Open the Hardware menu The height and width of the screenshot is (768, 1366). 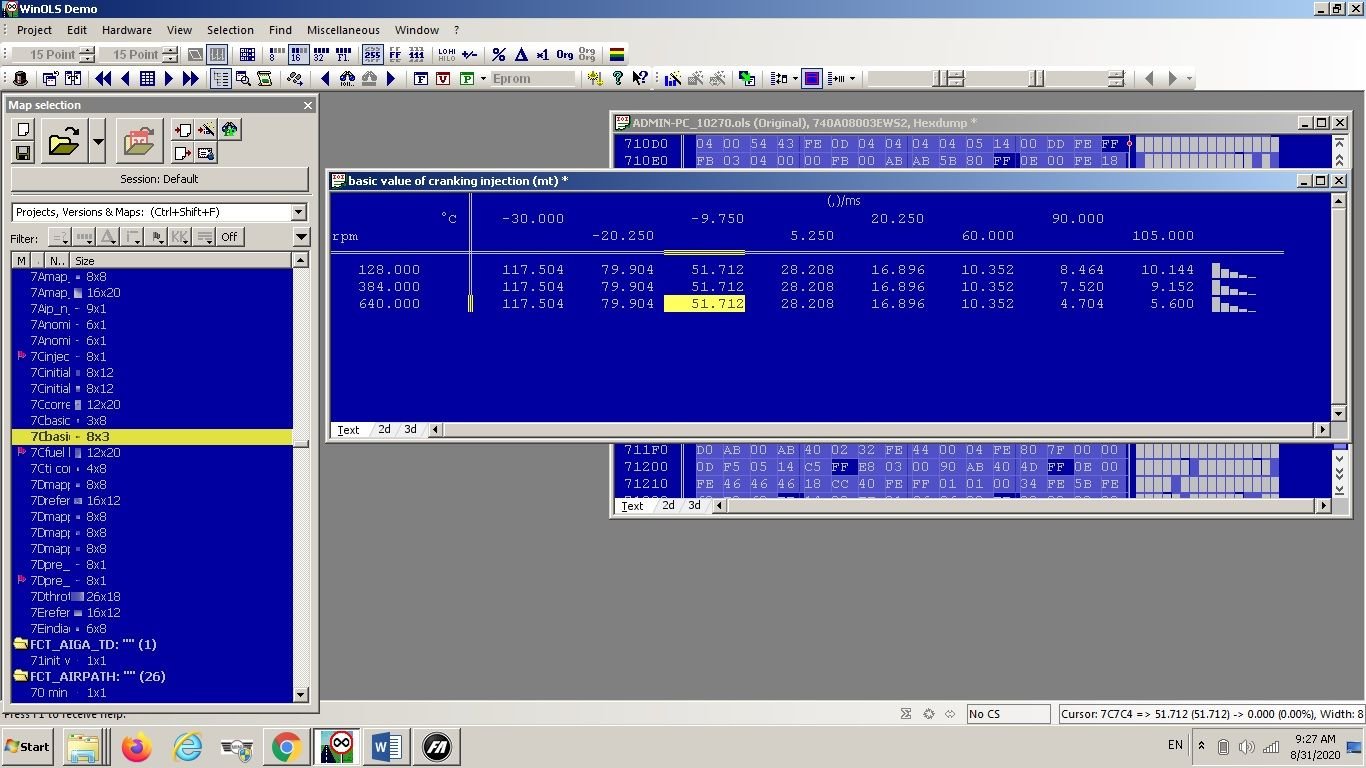(x=127, y=30)
